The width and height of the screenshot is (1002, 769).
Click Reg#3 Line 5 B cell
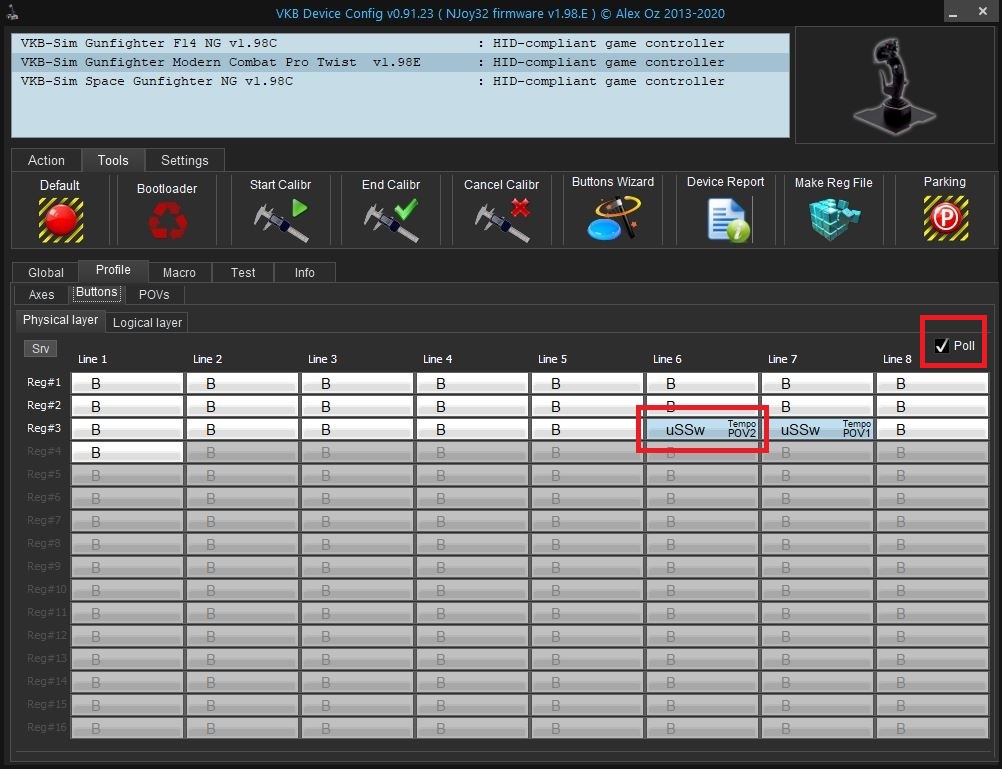(x=587, y=429)
